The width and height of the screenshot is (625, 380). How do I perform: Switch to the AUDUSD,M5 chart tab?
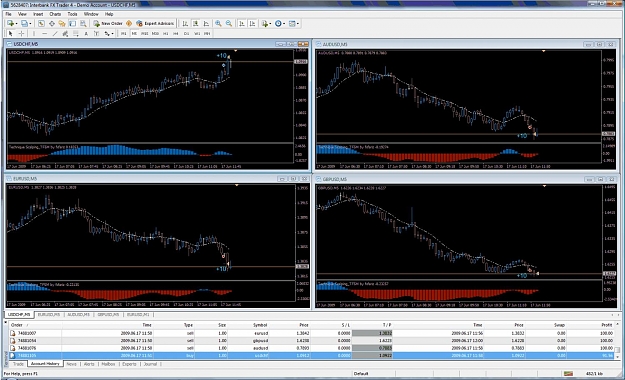[79, 315]
